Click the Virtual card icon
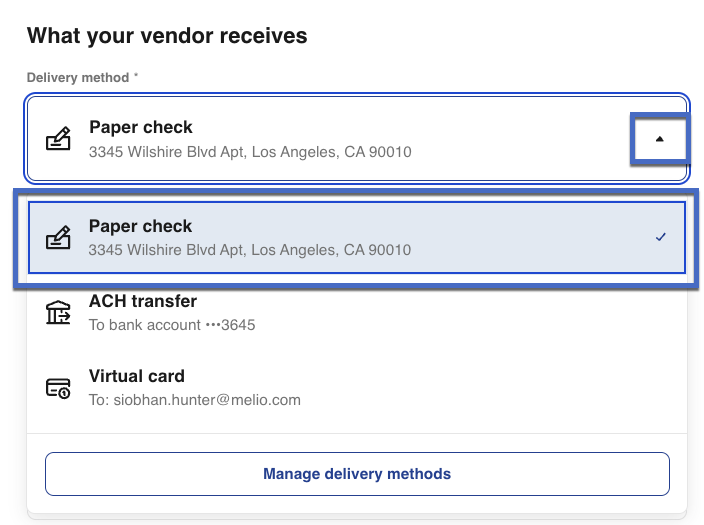The height and width of the screenshot is (525, 704). [x=59, y=388]
